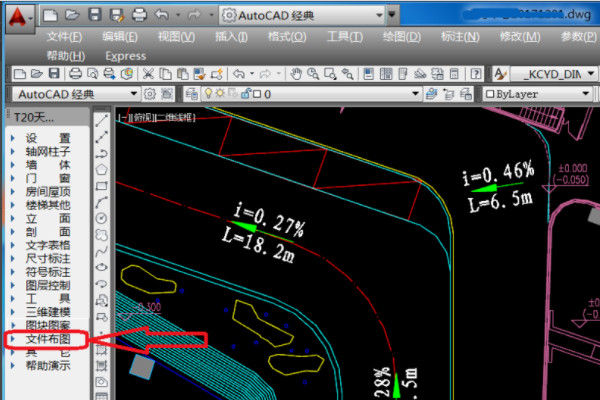Select the Pan hand tool

click(296, 74)
